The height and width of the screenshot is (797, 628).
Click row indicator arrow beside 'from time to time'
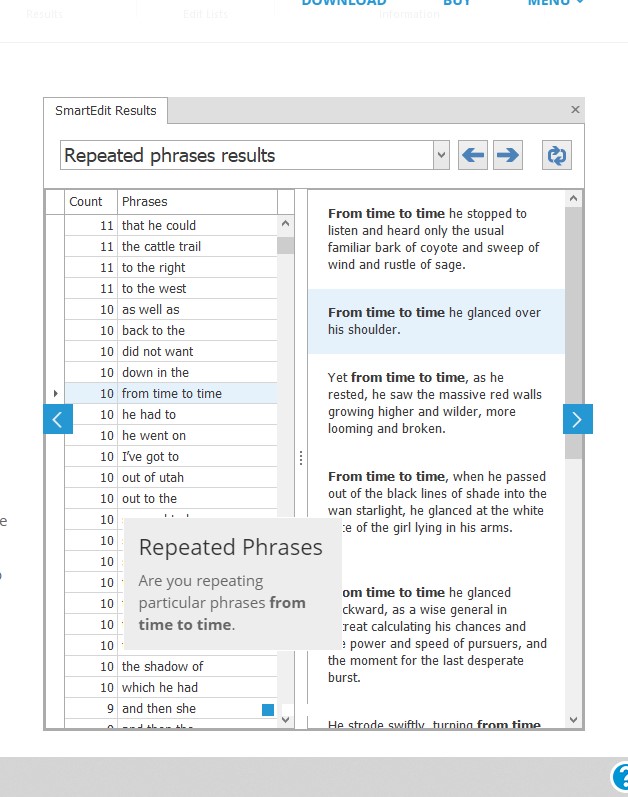click(x=55, y=393)
